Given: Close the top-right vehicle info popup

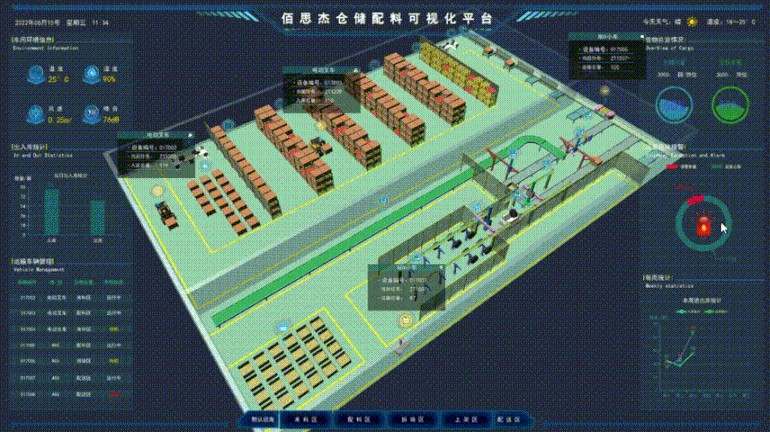Looking at the screenshot, I should coord(641,37).
